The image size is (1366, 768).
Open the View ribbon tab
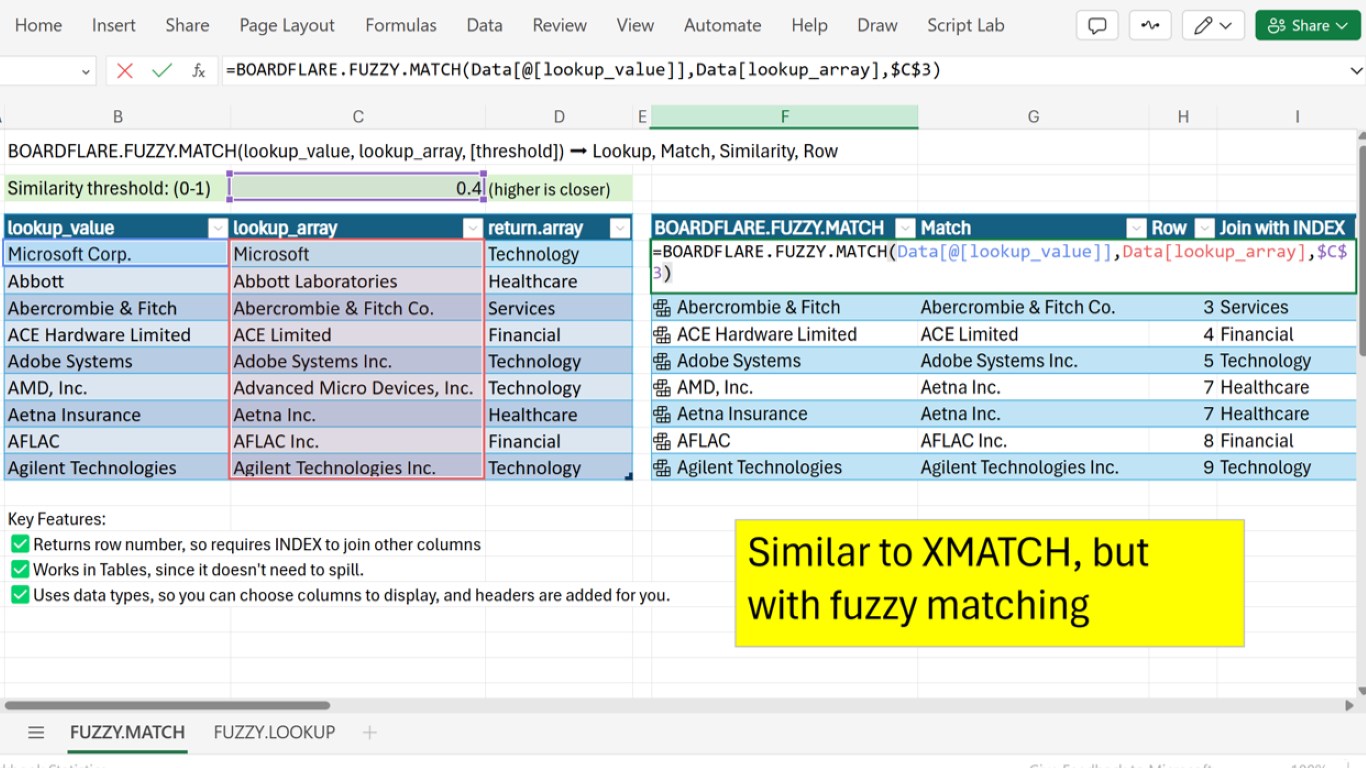pyautogui.click(x=635, y=26)
